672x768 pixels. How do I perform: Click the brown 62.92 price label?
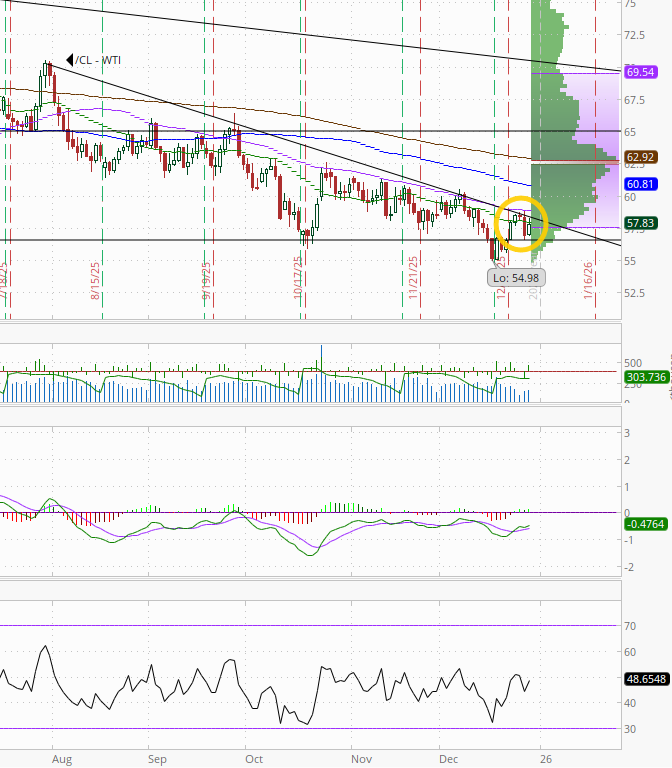pyautogui.click(x=640, y=157)
